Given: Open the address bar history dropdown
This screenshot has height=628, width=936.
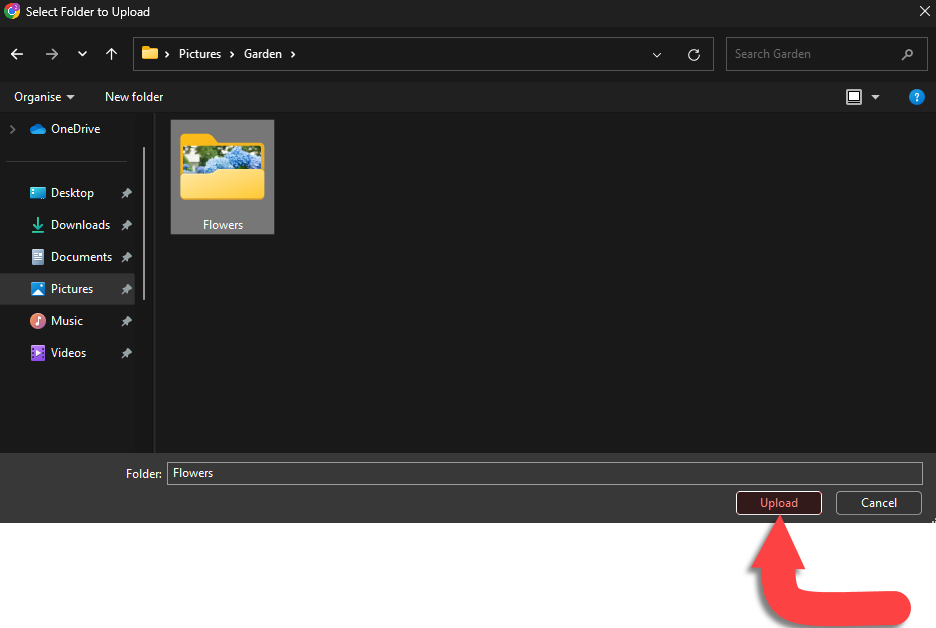Looking at the screenshot, I should [657, 55].
